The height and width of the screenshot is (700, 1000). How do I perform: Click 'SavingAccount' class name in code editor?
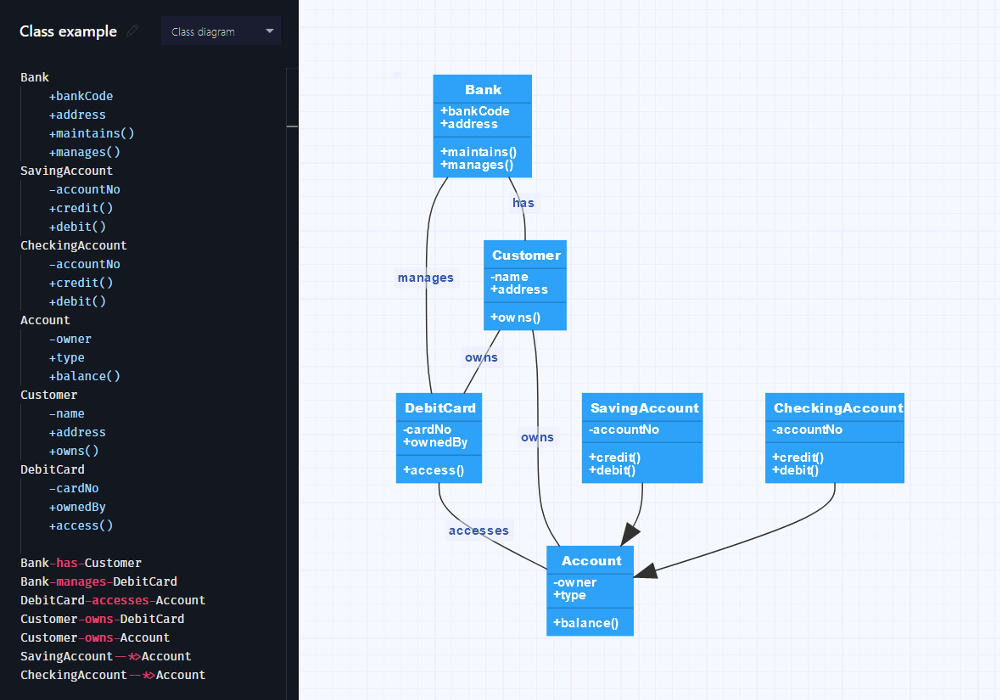click(67, 171)
